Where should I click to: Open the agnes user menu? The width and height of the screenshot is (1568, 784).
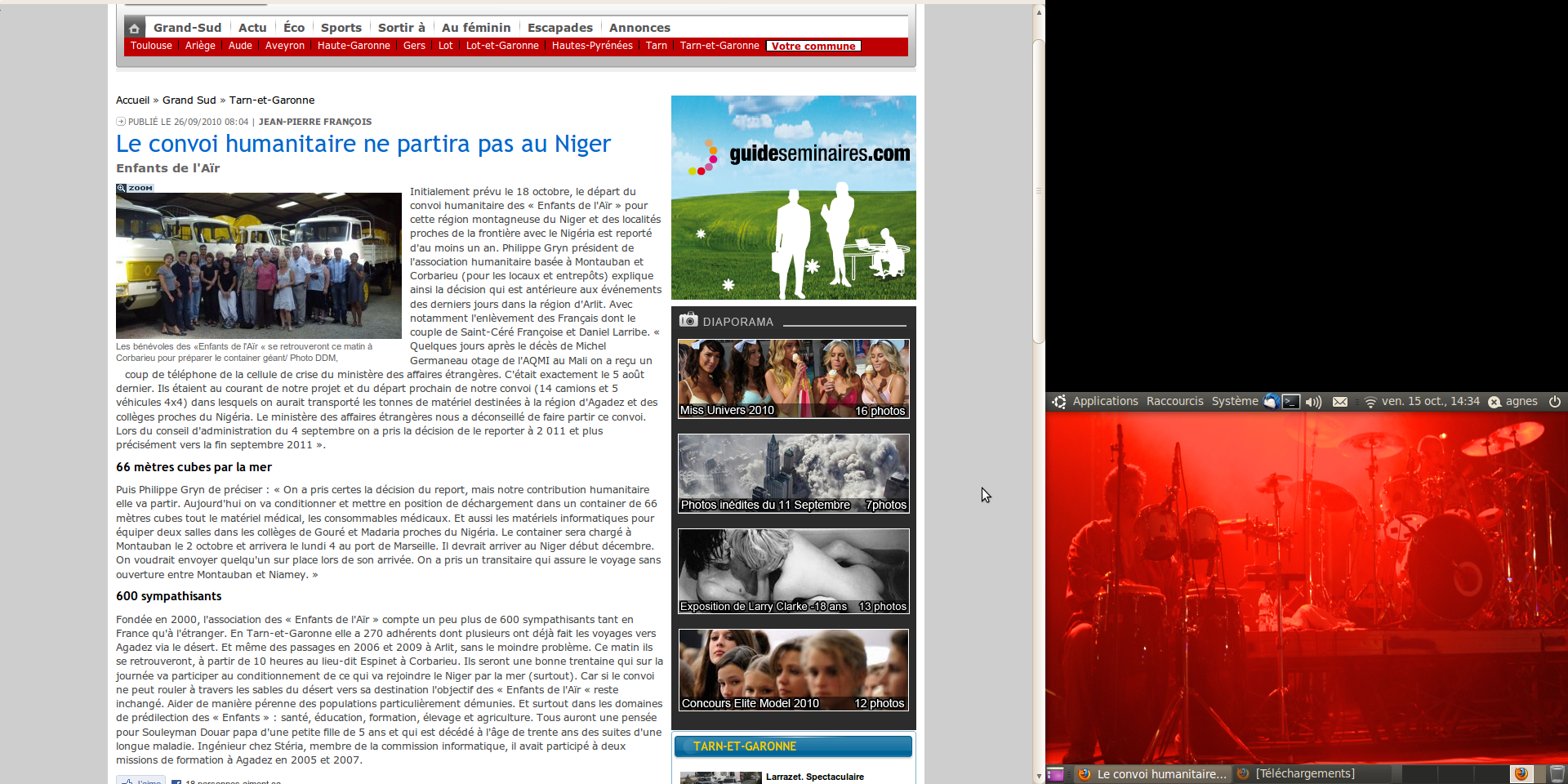(1521, 401)
